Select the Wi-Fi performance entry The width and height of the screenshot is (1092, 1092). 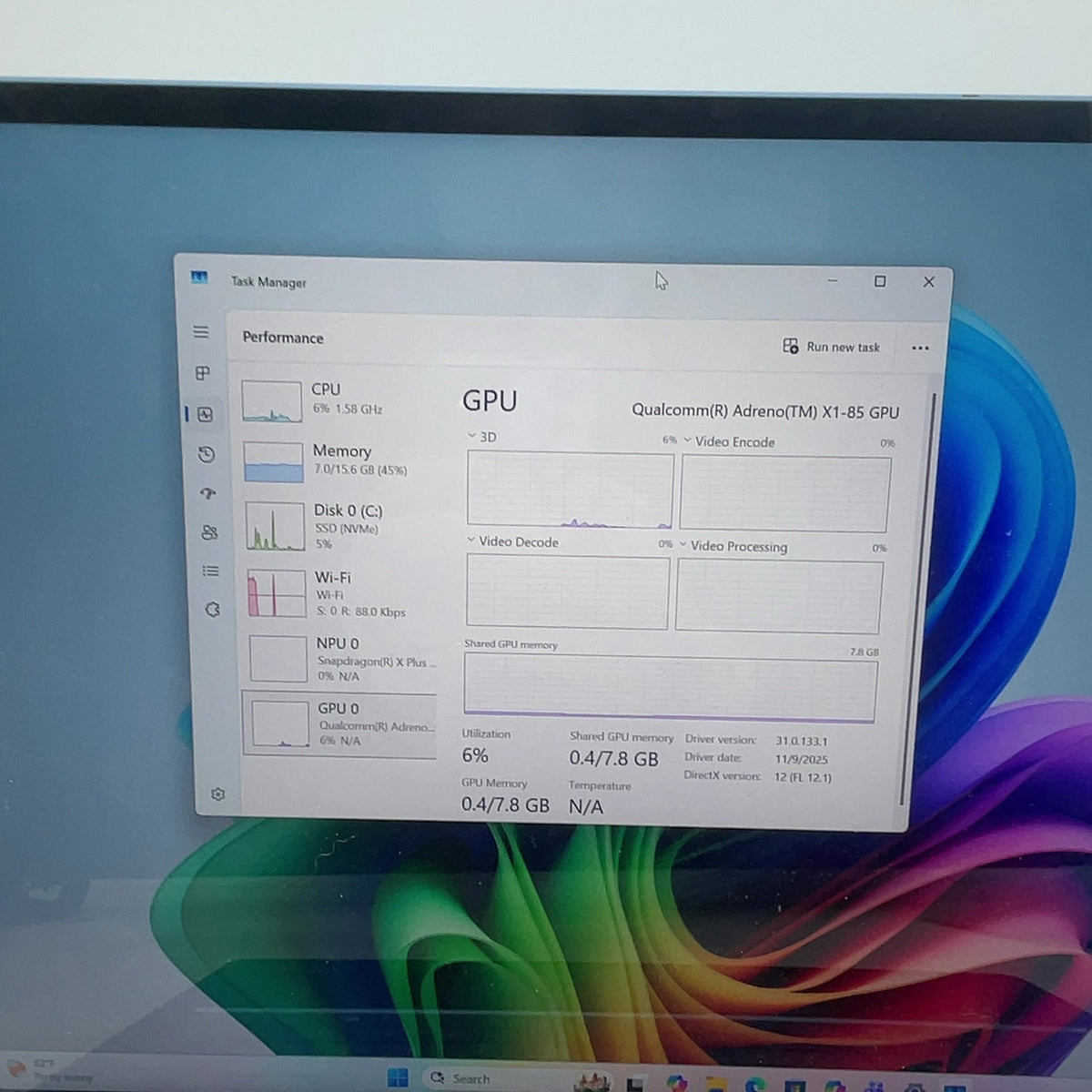coord(340,593)
